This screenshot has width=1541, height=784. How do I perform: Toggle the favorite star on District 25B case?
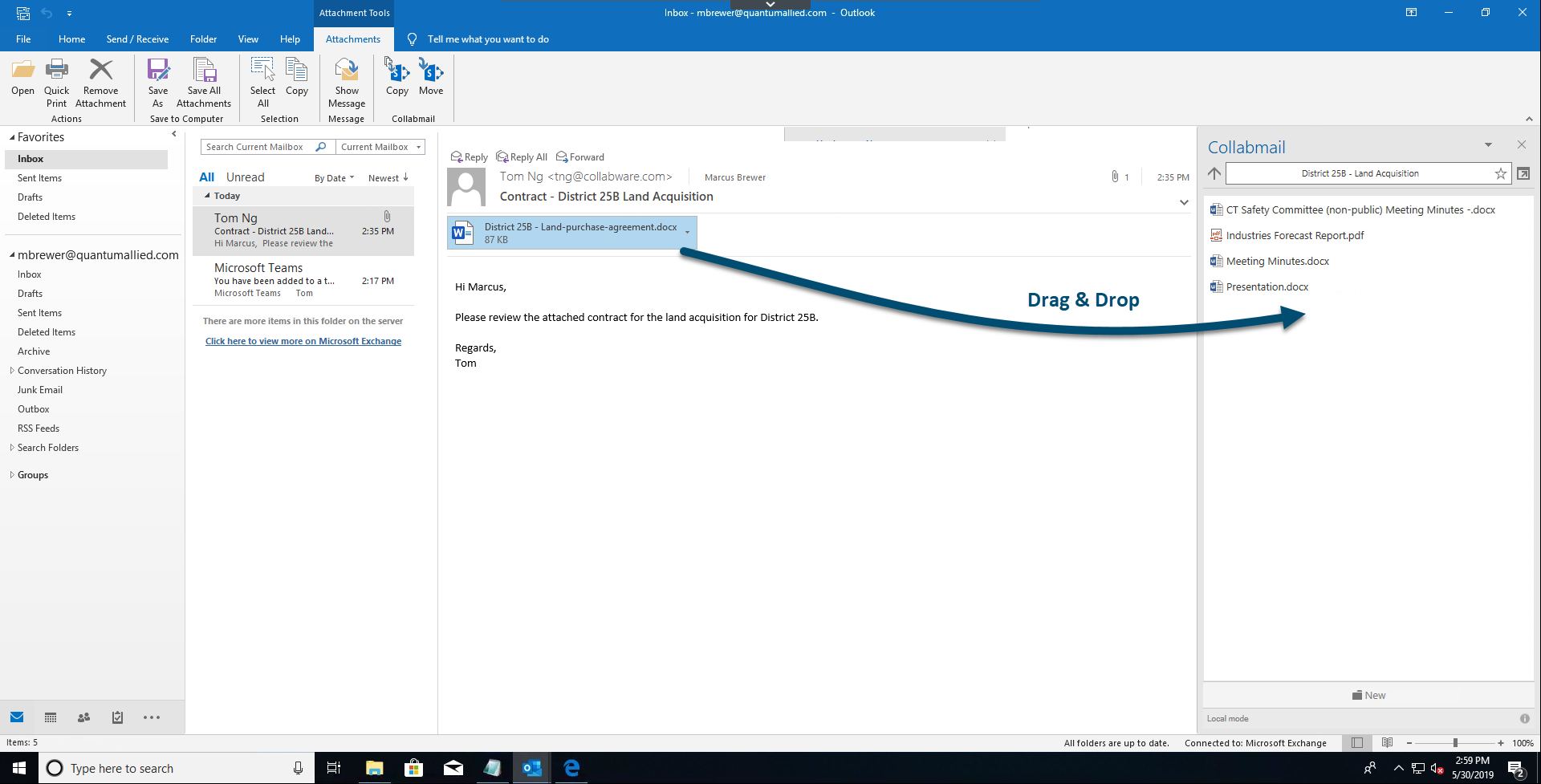point(1500,173)
